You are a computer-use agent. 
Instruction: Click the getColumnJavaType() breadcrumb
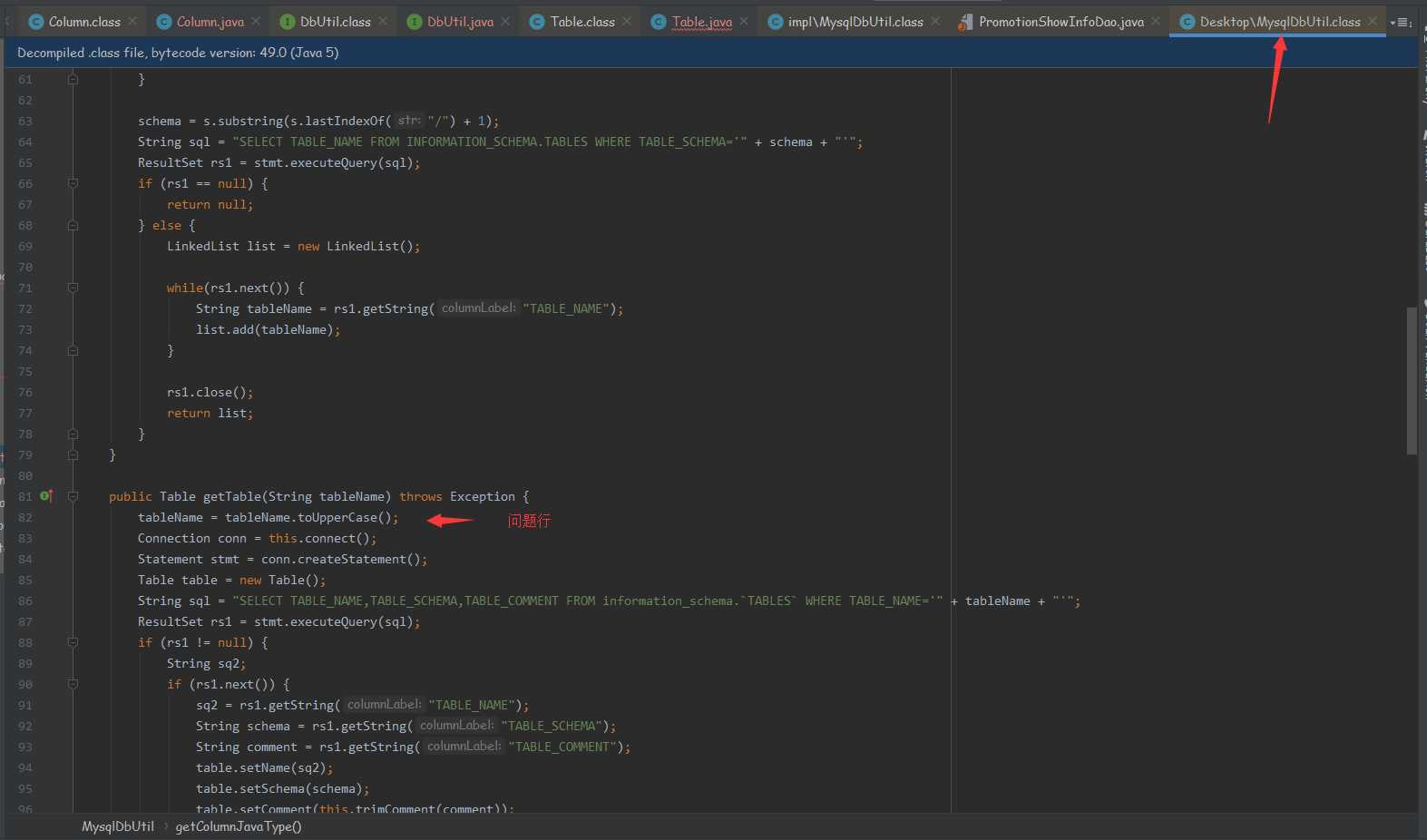pos(239,826)
